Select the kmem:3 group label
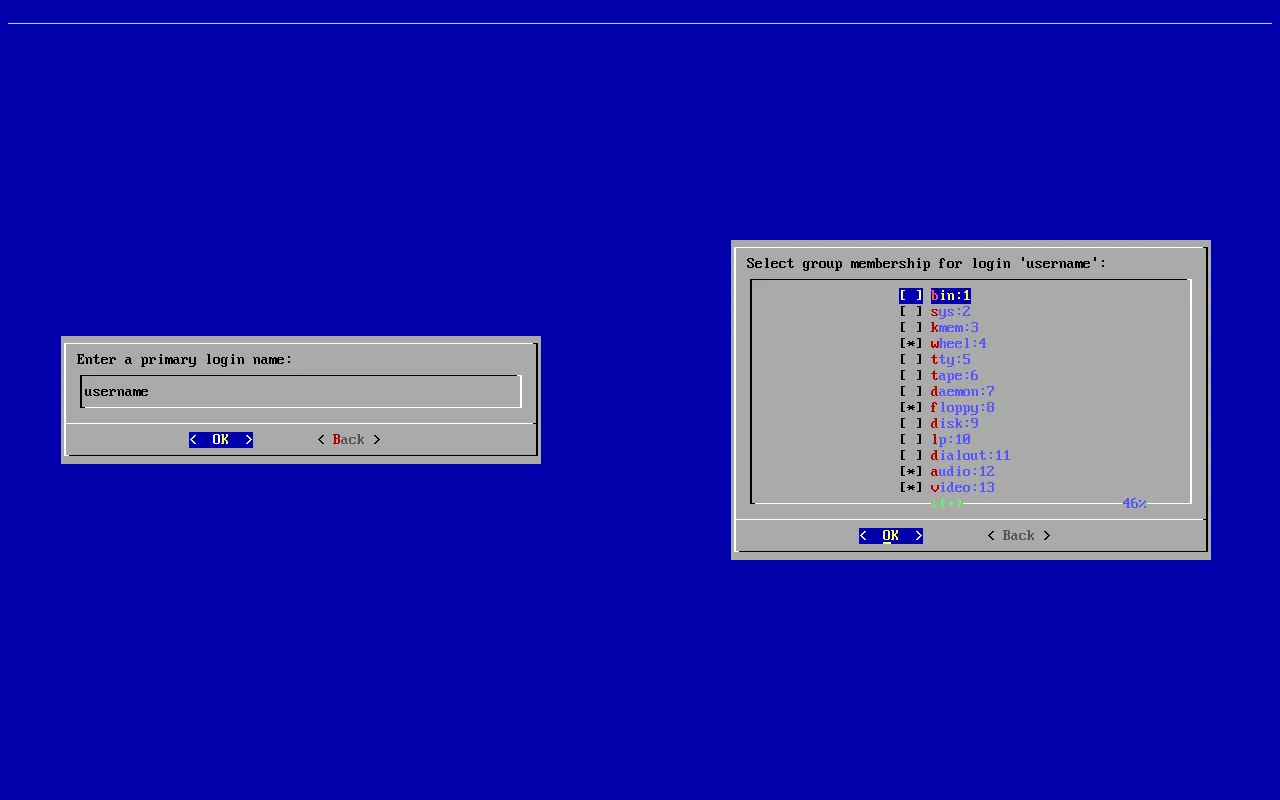The width and height of the screenshot is (1280, 800). pos(955,328)
